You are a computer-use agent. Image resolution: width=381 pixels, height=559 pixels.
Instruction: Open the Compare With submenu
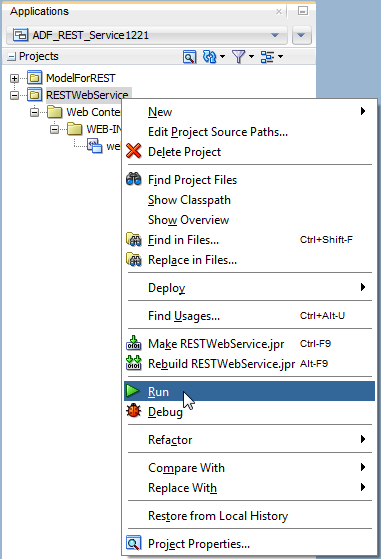249,467
